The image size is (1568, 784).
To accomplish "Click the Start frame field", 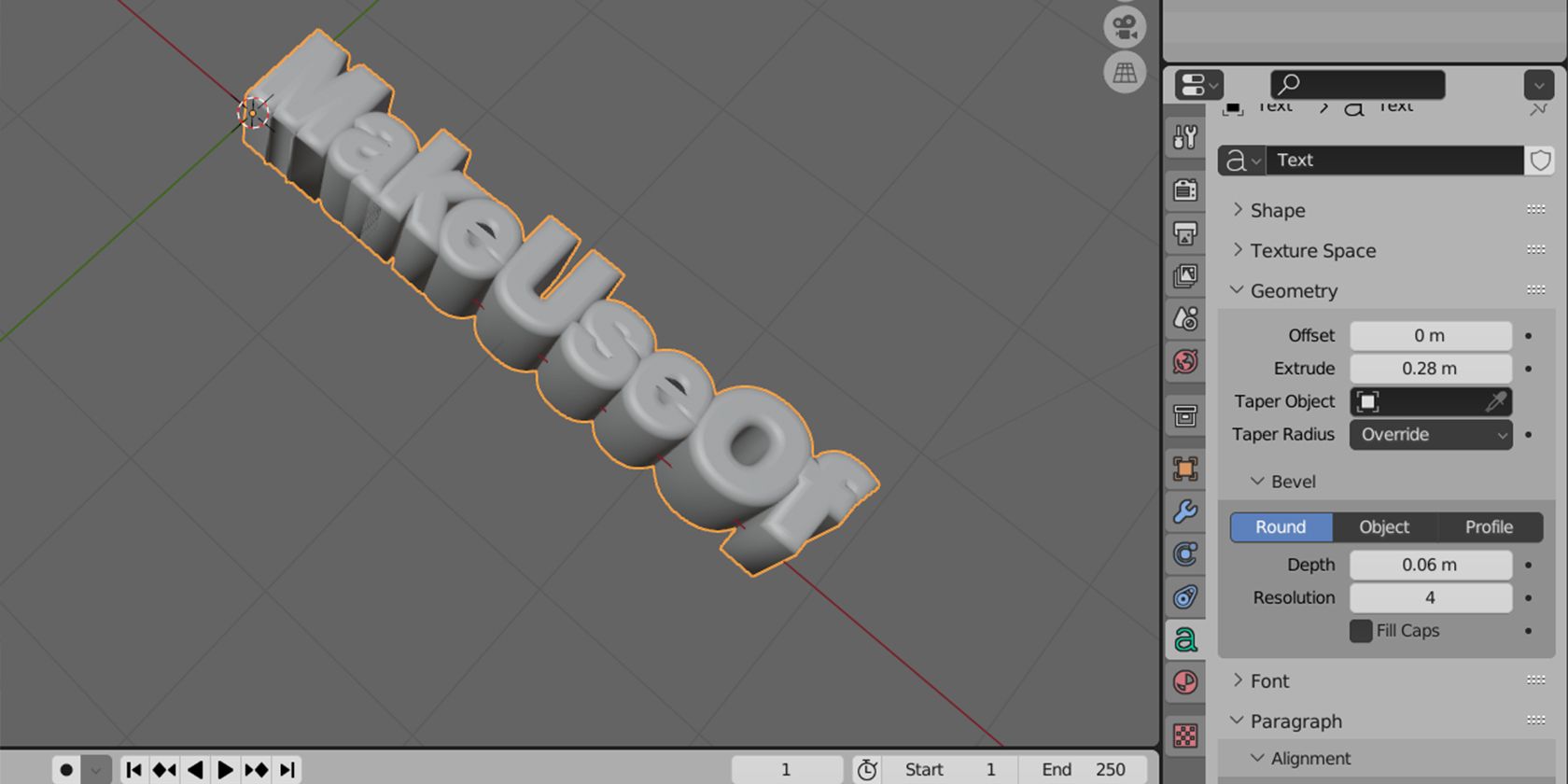I will (949, 770).
